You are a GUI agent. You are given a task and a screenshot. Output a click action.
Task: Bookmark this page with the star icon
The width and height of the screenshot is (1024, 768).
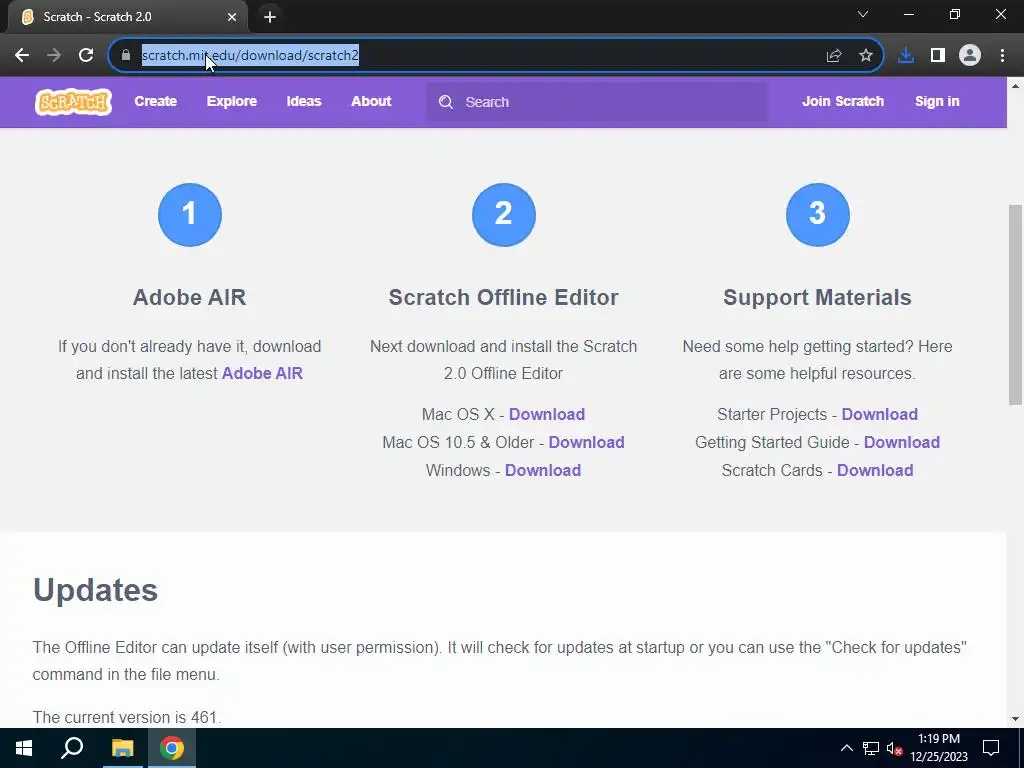tap(866, 56)
